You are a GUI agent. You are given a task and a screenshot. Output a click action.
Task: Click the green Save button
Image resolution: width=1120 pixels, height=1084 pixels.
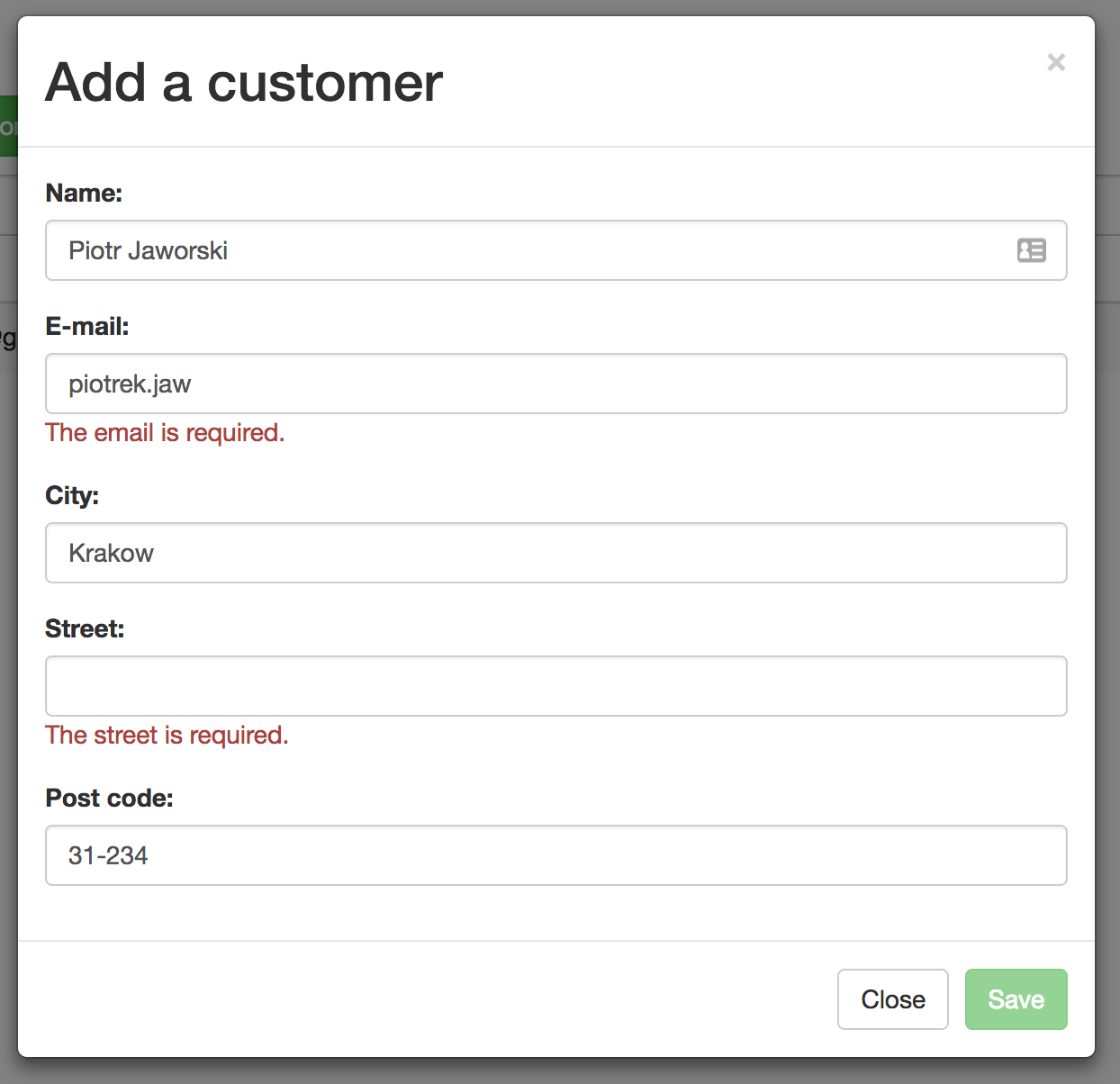1016,999
